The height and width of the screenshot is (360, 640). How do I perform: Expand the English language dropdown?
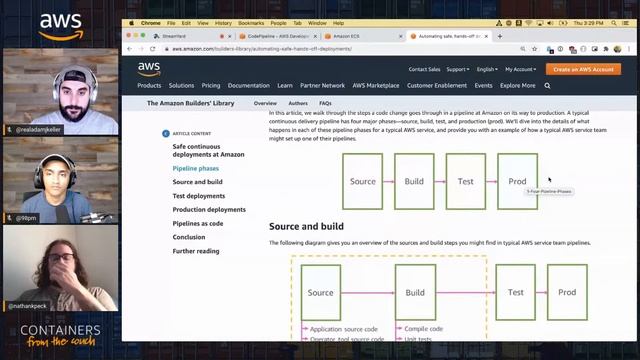click(x=487, y=69)
